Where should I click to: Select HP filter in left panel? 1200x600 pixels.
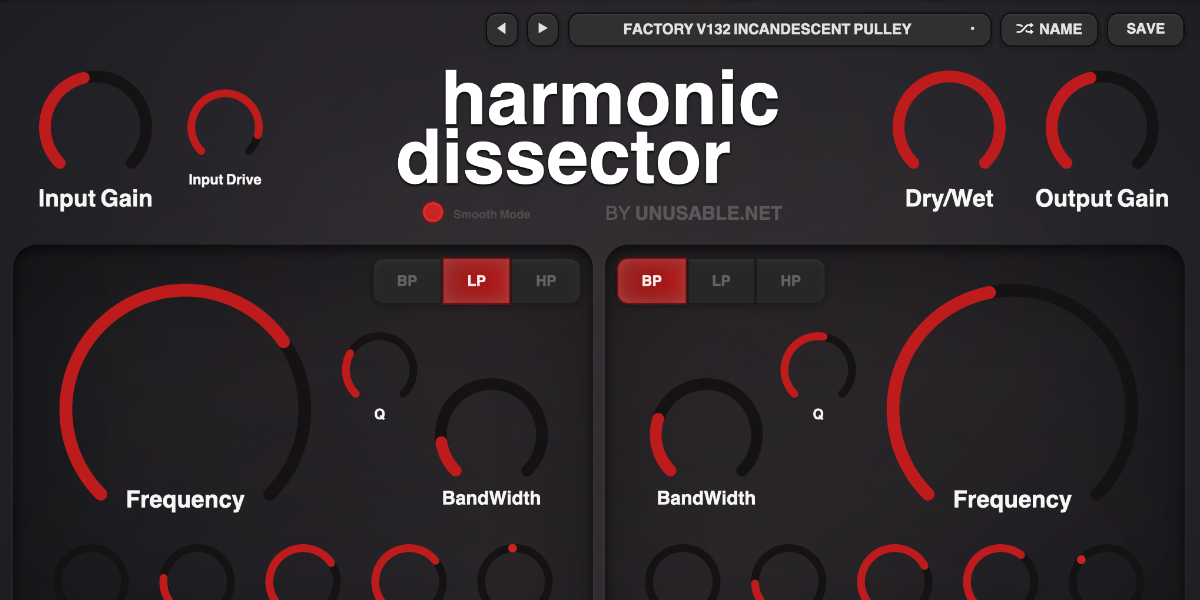[545, 281]
